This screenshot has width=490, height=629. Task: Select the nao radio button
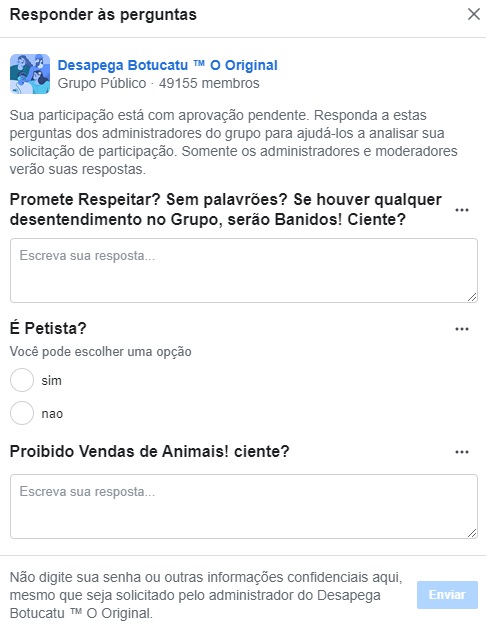pyautogui.click(x=22, y=413)
